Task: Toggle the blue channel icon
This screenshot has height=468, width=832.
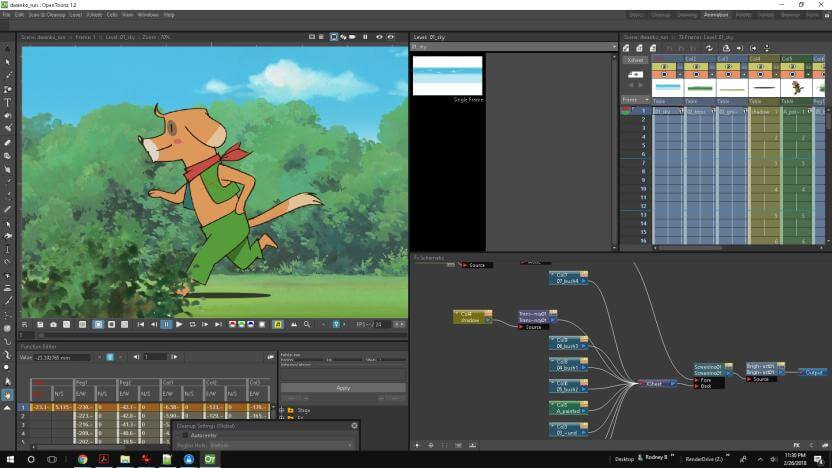Action: pos(250,324)
